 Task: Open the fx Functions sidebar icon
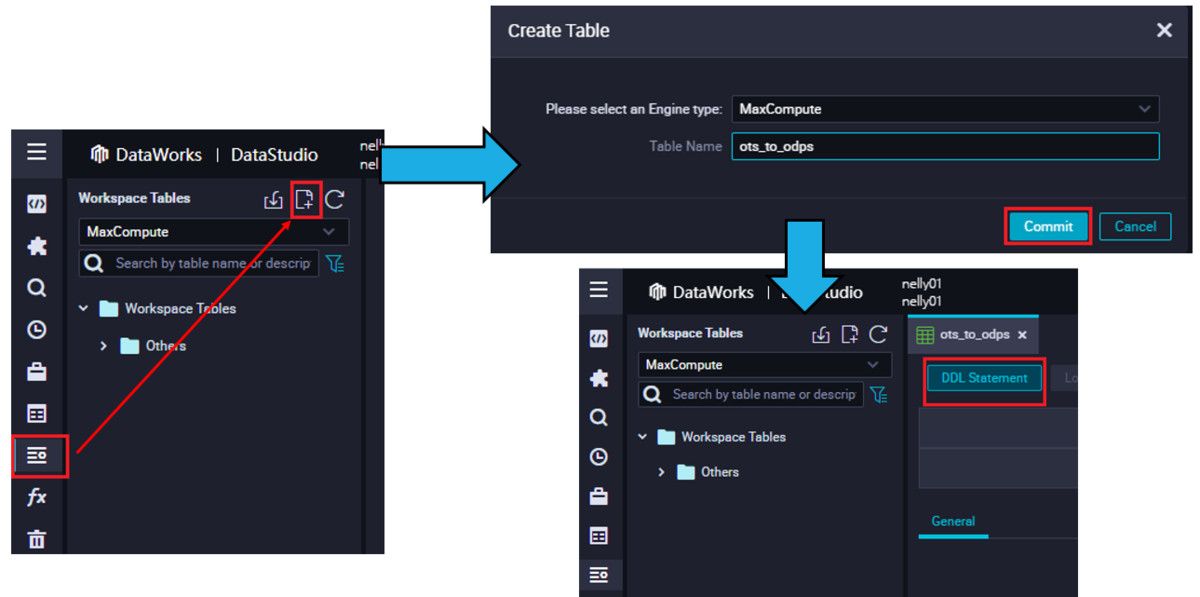click(37, 497)
